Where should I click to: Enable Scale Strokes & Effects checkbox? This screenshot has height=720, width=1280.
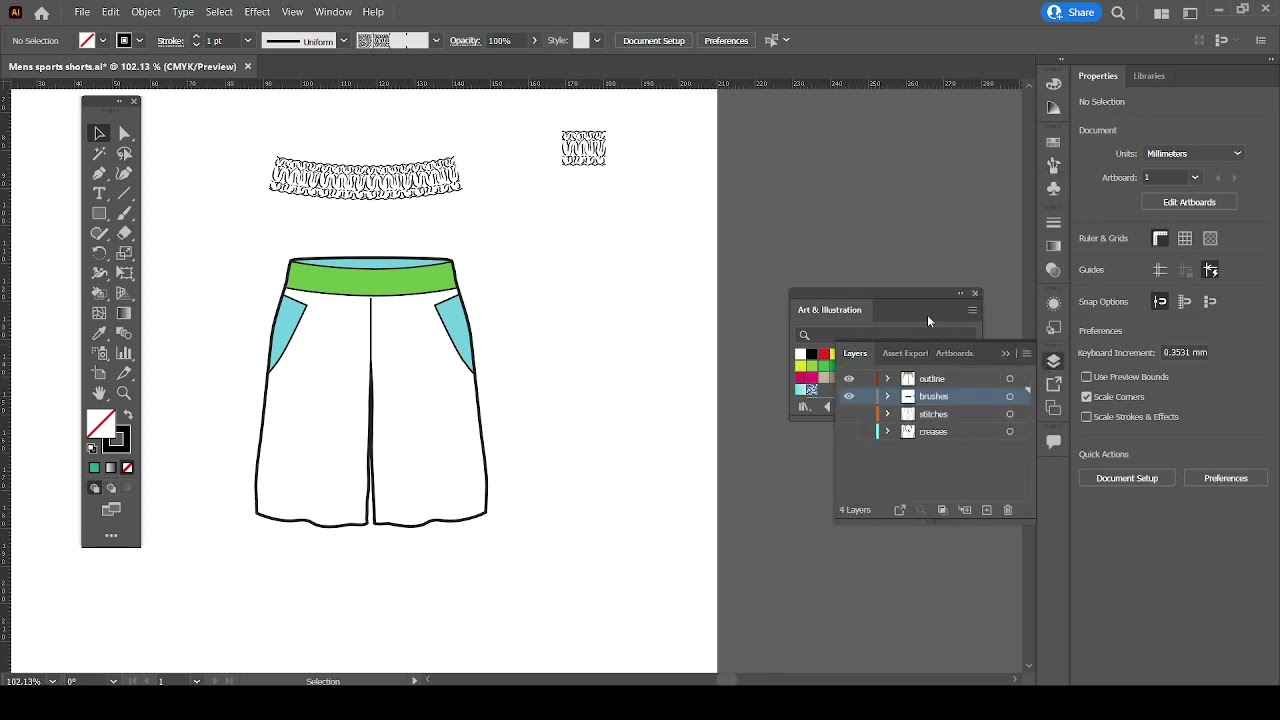coord(1086,417)
